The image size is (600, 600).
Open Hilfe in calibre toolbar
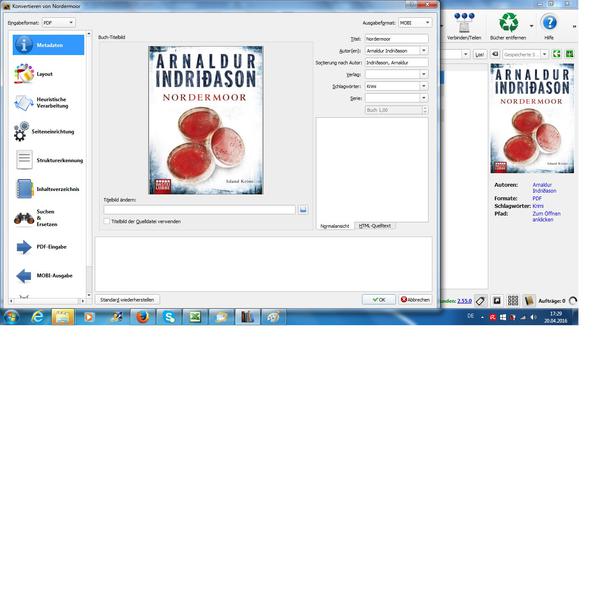(549, 26)
